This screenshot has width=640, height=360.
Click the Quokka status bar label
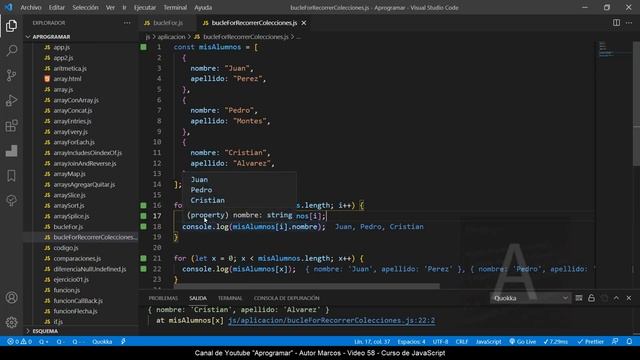coord(102,342)
